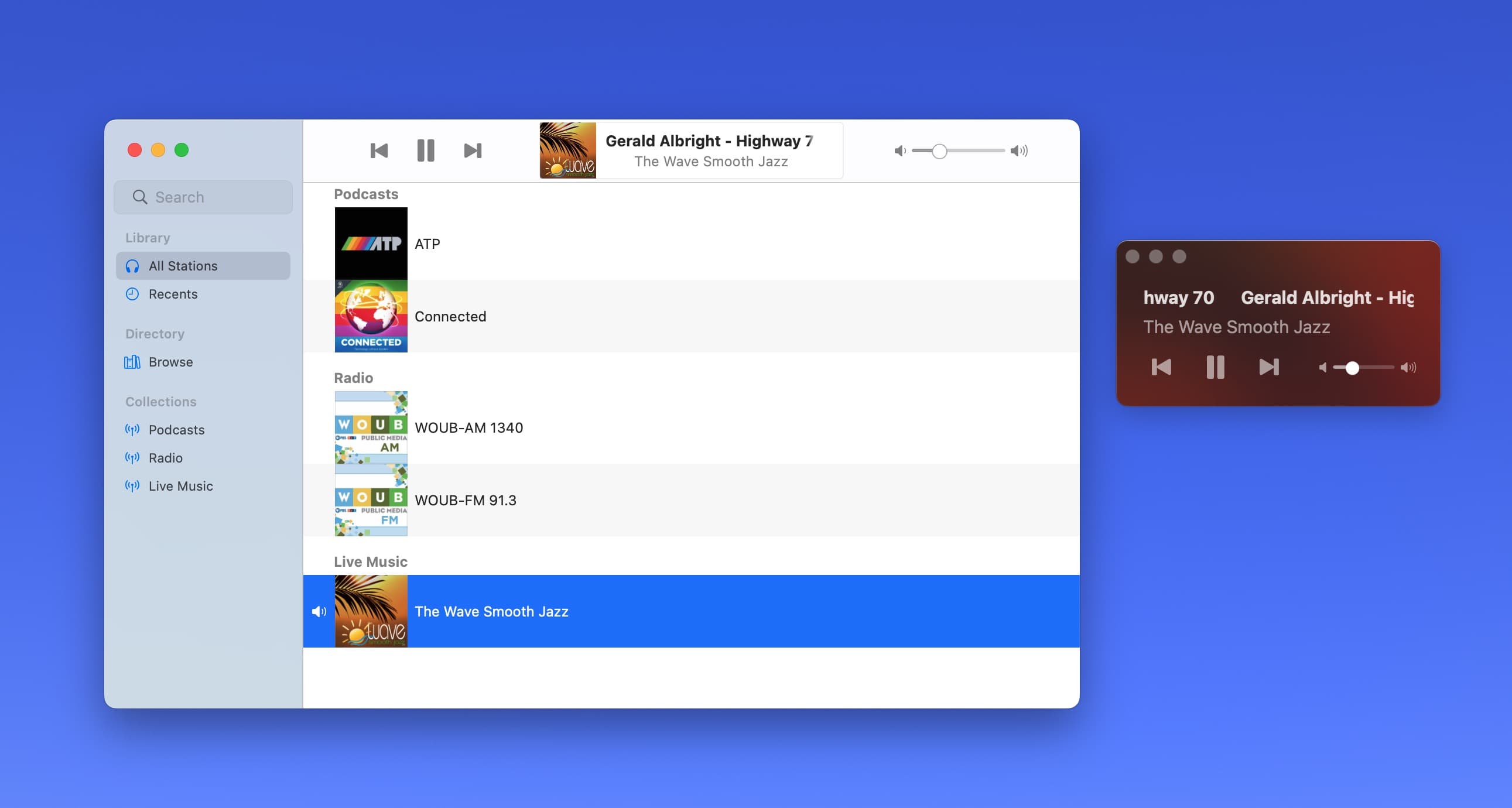Image resolution: width=1512 pixels, height=808 pixels.
Task: Skip to next station in main toolbar
Action: [473, 151]
